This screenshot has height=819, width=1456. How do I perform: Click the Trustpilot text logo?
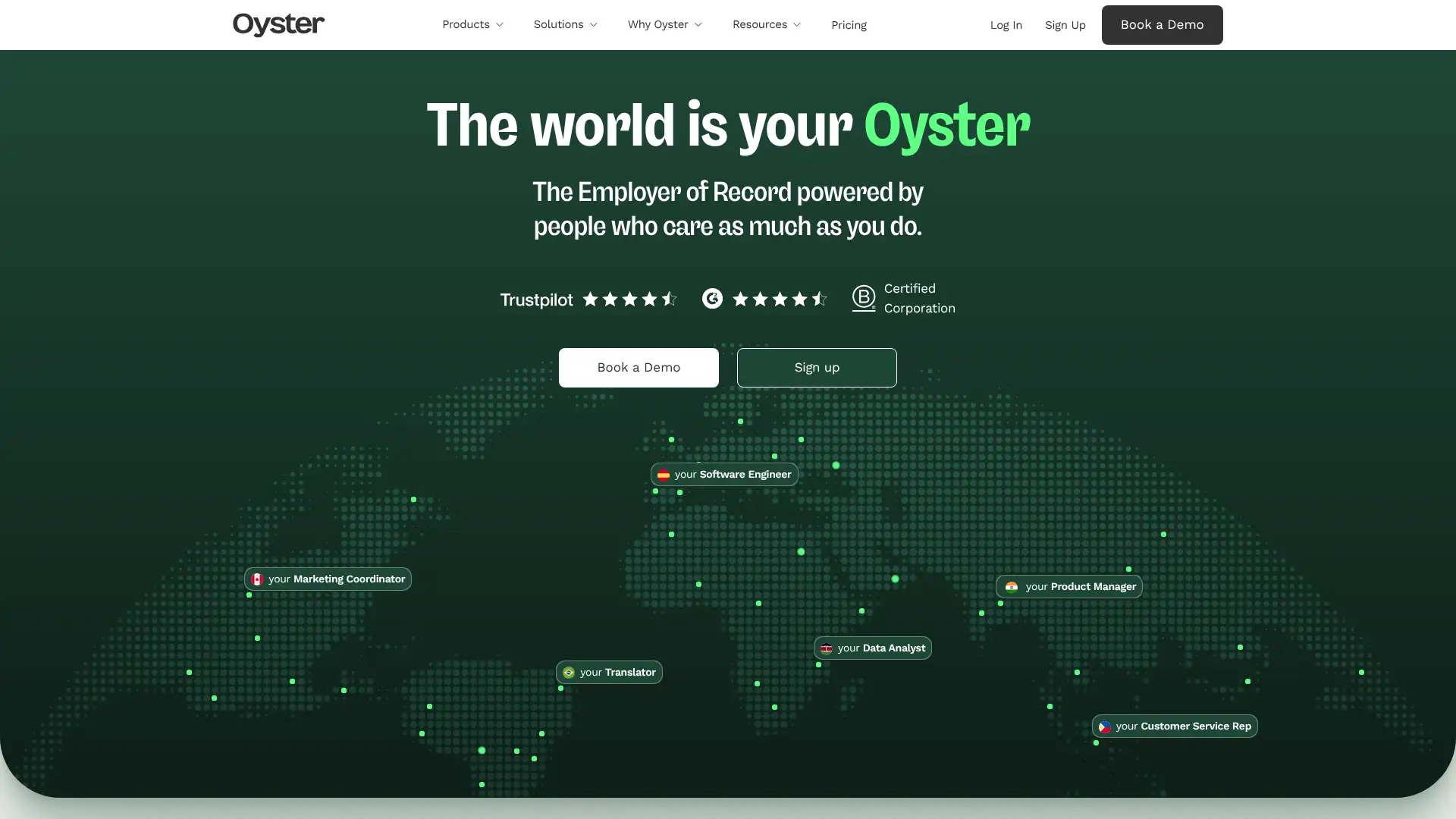pyautogui.click(x=536, y=300)
